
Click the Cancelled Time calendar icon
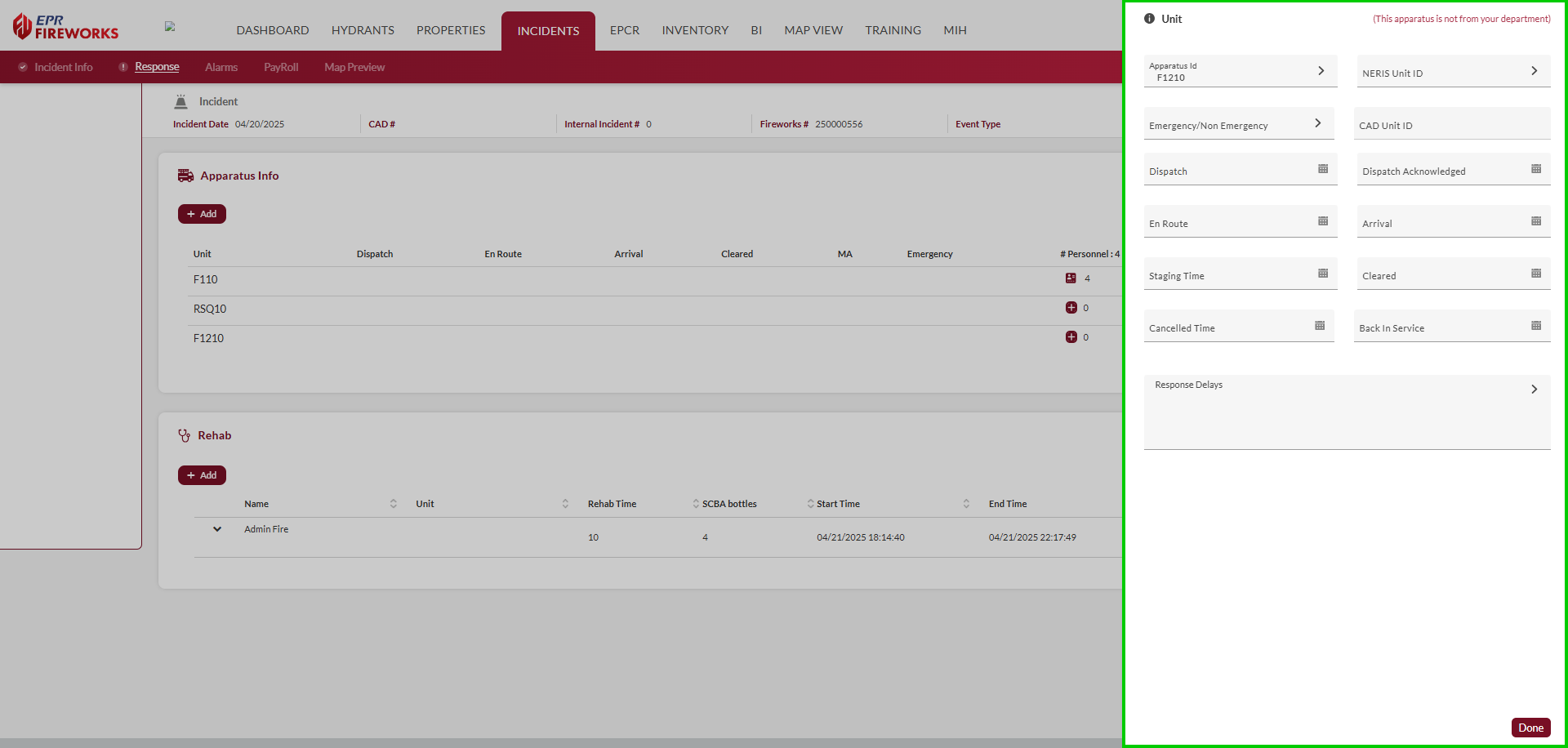point(1319,326)
